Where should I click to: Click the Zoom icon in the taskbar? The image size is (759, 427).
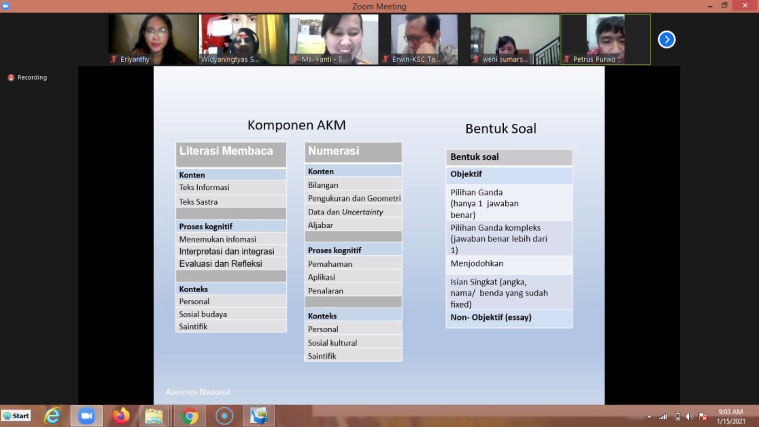[86, 415]
